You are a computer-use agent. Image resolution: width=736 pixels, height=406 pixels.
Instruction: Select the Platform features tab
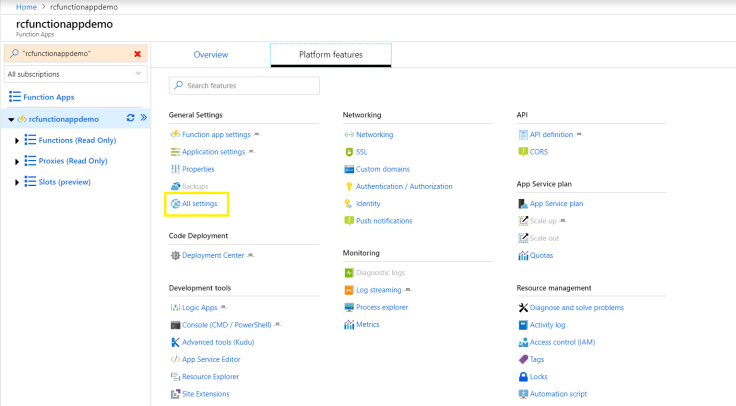tap(331, 54)
